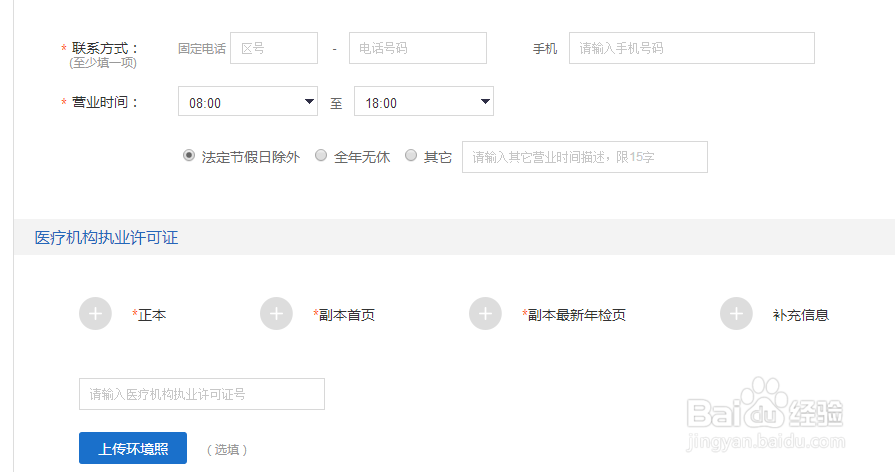Click the 其它营业时间描述 text field
This screenshot has height=472, width=895.
(584, 157)
